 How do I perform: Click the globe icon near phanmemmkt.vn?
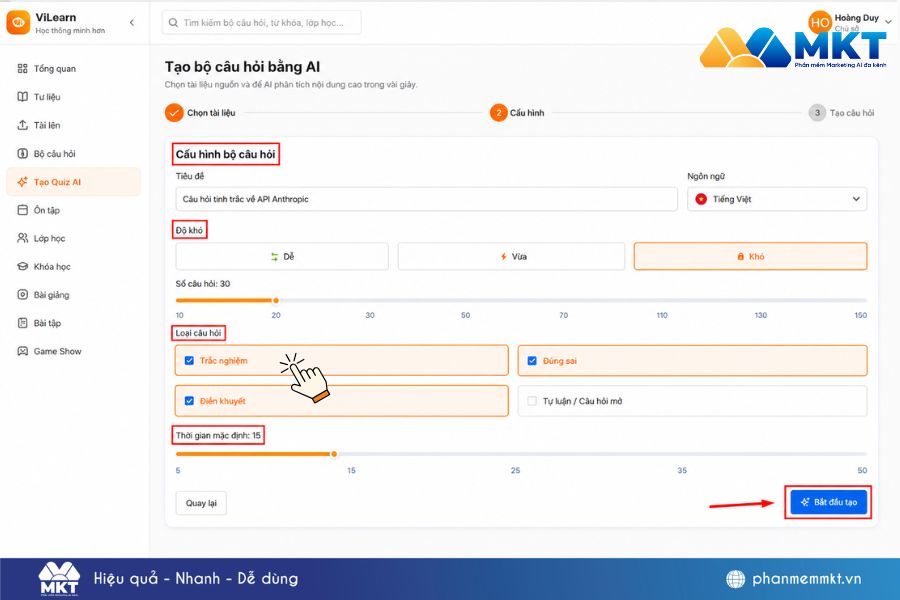735,579
